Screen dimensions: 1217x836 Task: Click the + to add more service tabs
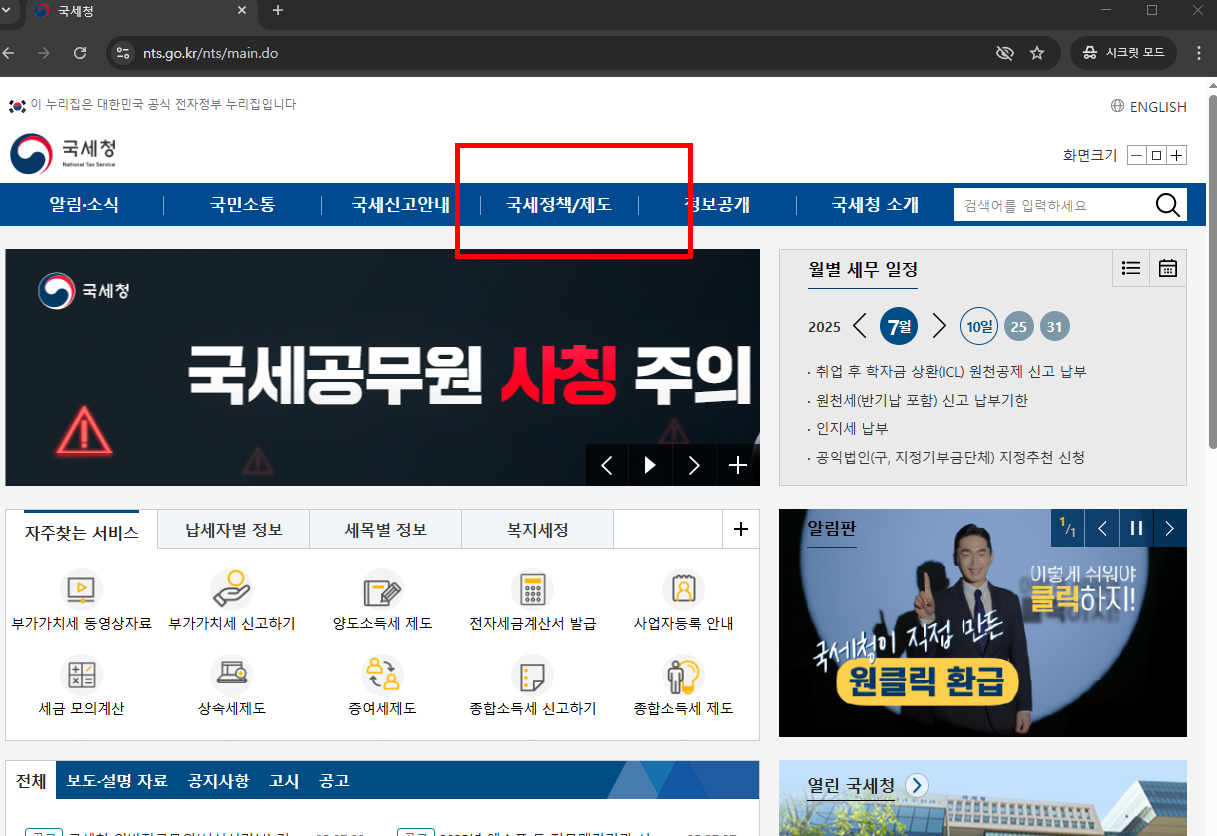(740, 529)
